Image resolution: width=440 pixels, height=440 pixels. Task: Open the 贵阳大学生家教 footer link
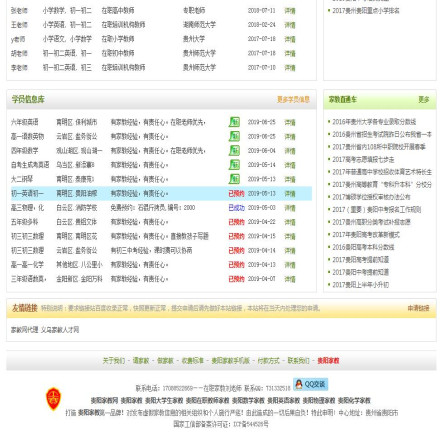[164, 400]
